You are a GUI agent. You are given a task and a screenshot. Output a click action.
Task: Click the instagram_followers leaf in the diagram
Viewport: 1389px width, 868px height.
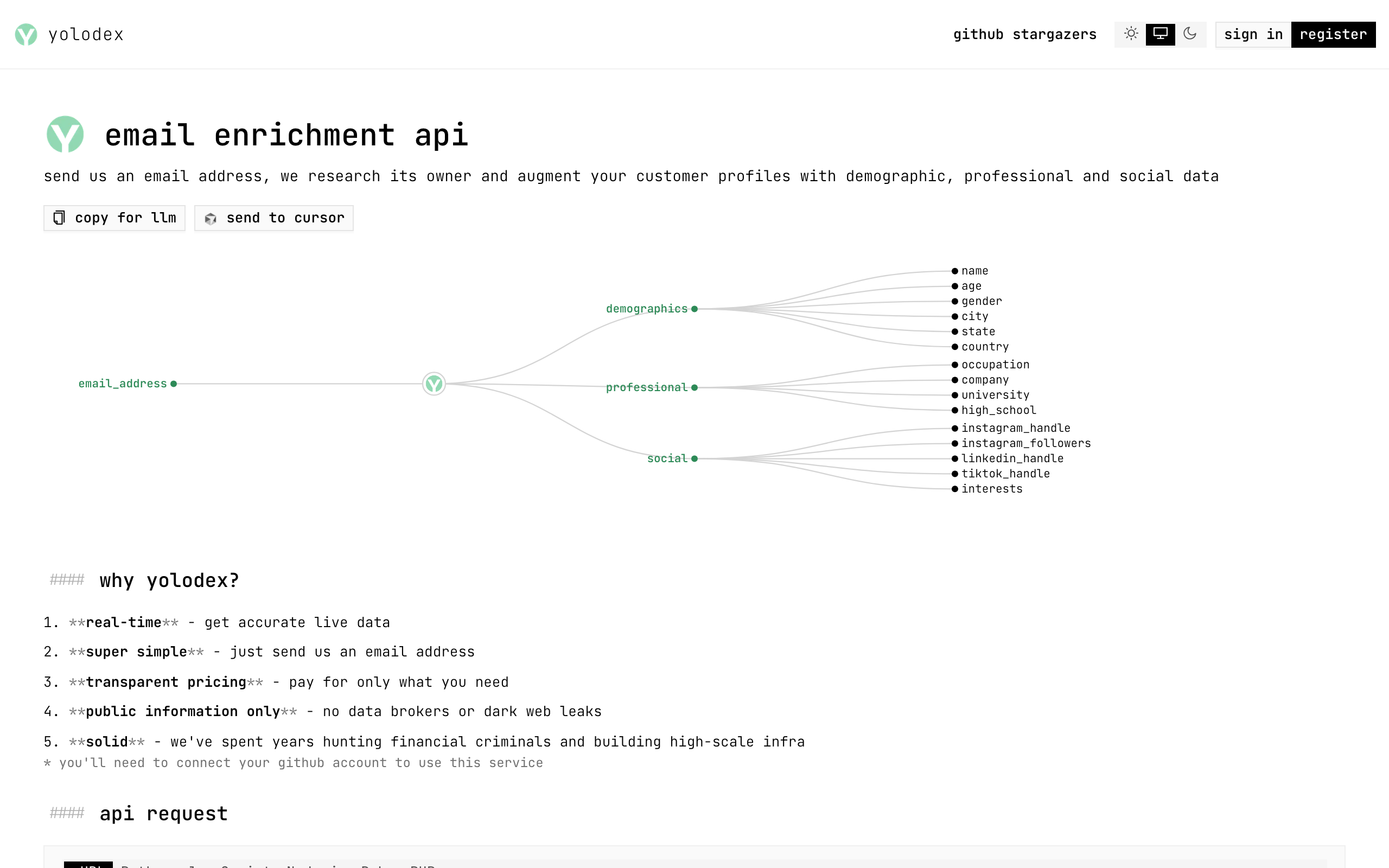tap(1025, 443)
